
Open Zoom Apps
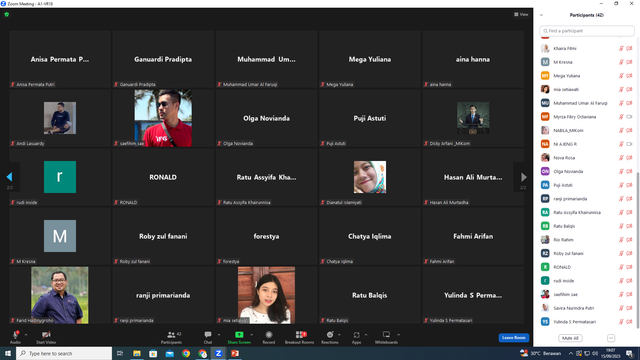pyautogui.click(x=356, y=337)
